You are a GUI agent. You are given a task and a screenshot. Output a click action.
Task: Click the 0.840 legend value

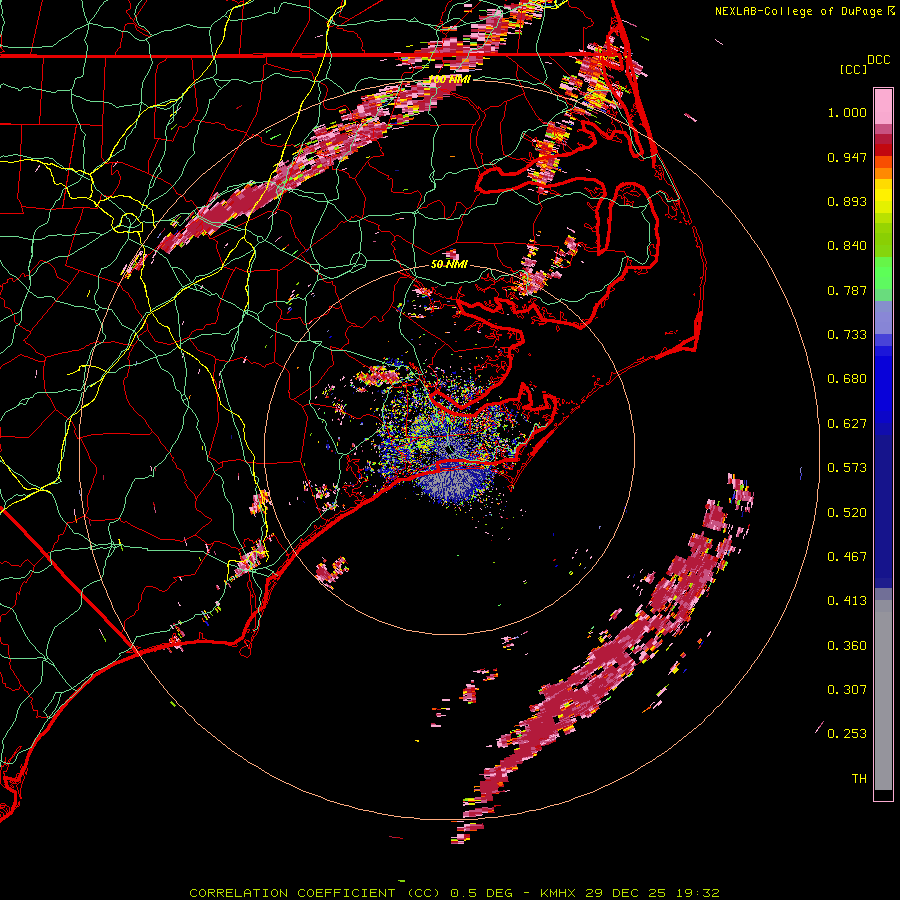847,246
